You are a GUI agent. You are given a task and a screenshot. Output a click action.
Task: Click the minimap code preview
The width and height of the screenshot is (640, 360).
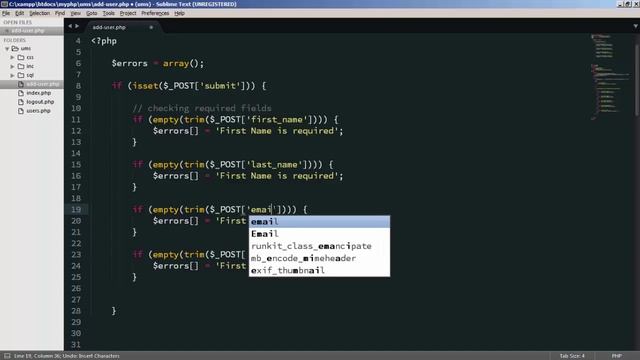pos(610,78)
